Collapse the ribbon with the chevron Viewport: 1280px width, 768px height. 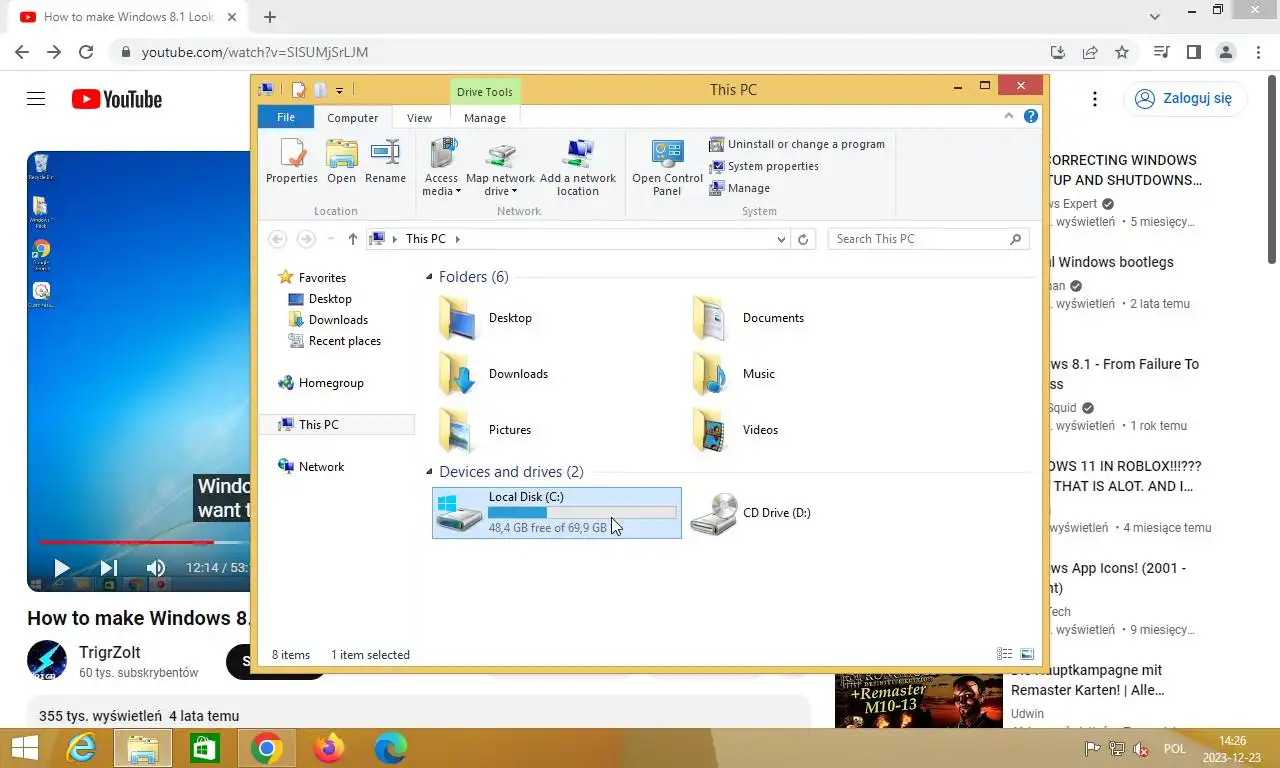click(x=1009, y=116)
